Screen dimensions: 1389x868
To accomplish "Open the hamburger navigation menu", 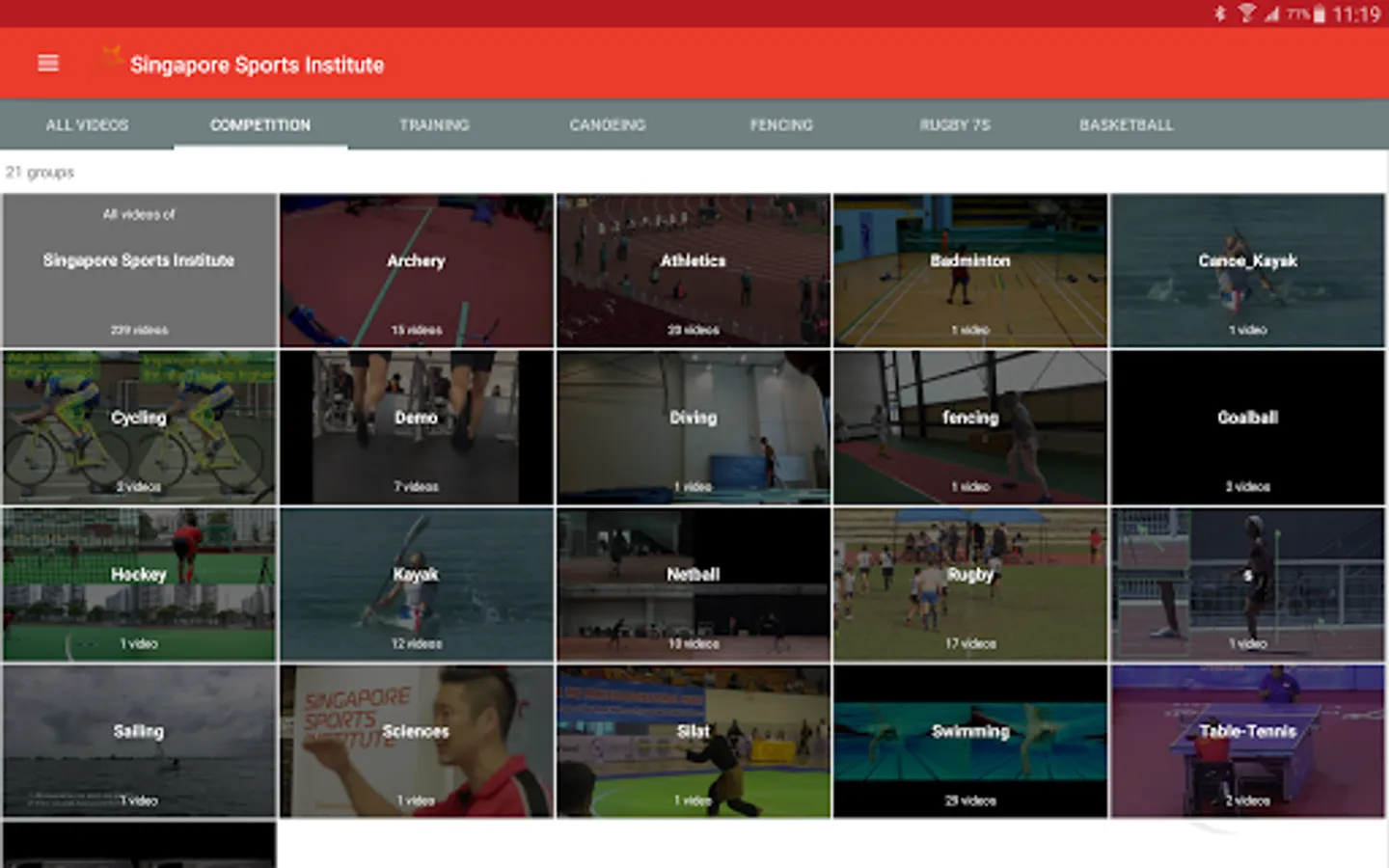I will click(48, 64).
